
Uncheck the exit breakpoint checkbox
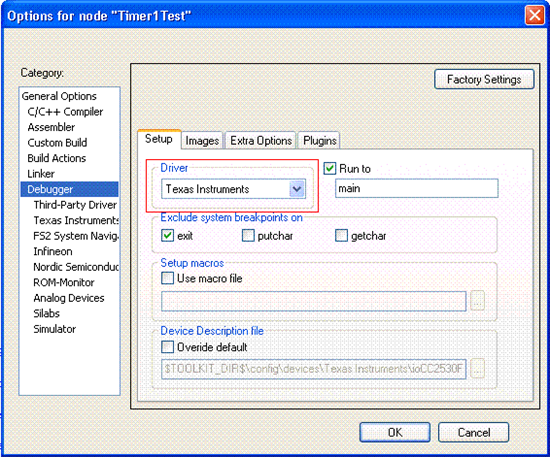[167, 235]
